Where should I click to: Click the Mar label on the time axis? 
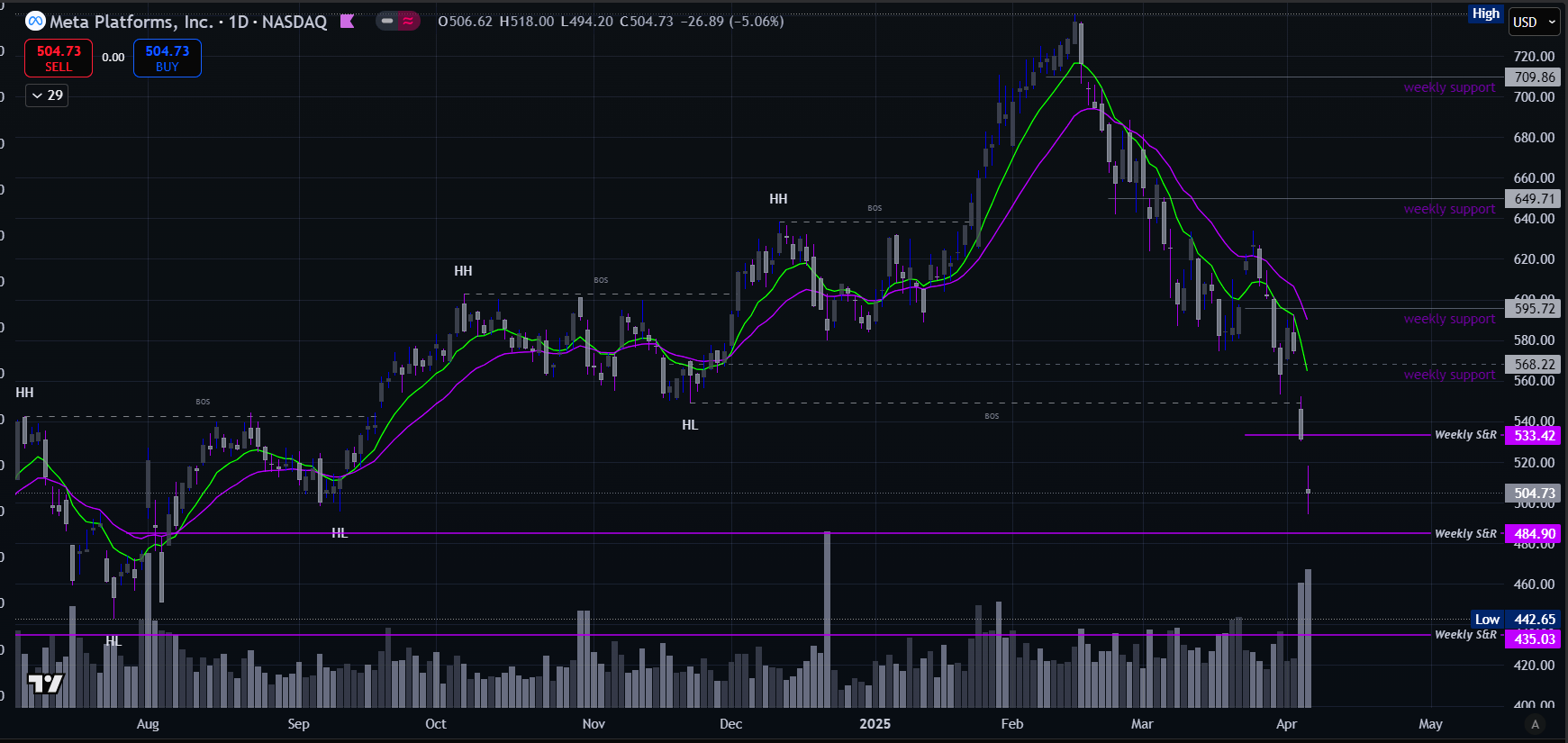1142,724
